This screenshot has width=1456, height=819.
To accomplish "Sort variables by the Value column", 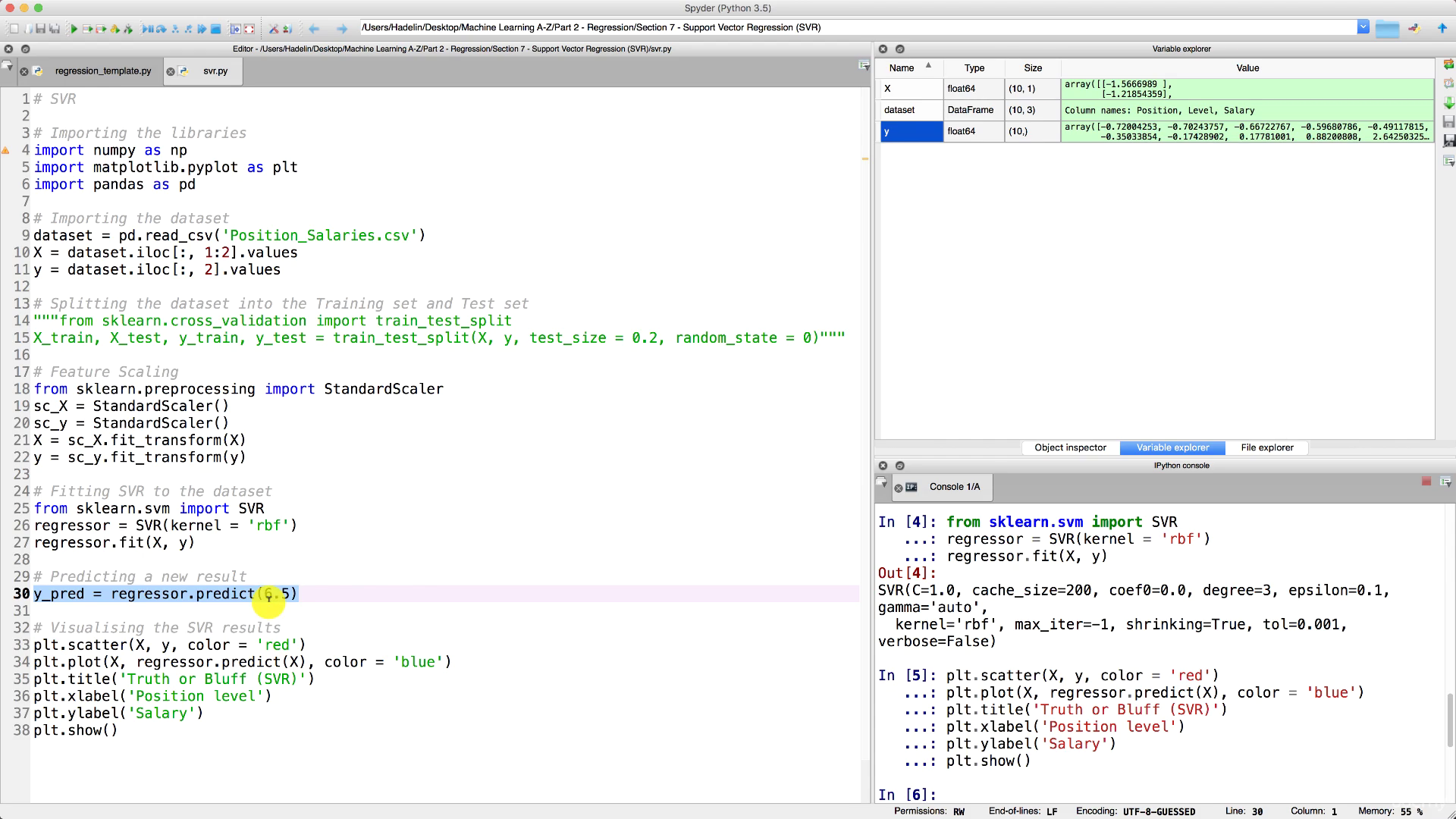I will [1247, 67].
